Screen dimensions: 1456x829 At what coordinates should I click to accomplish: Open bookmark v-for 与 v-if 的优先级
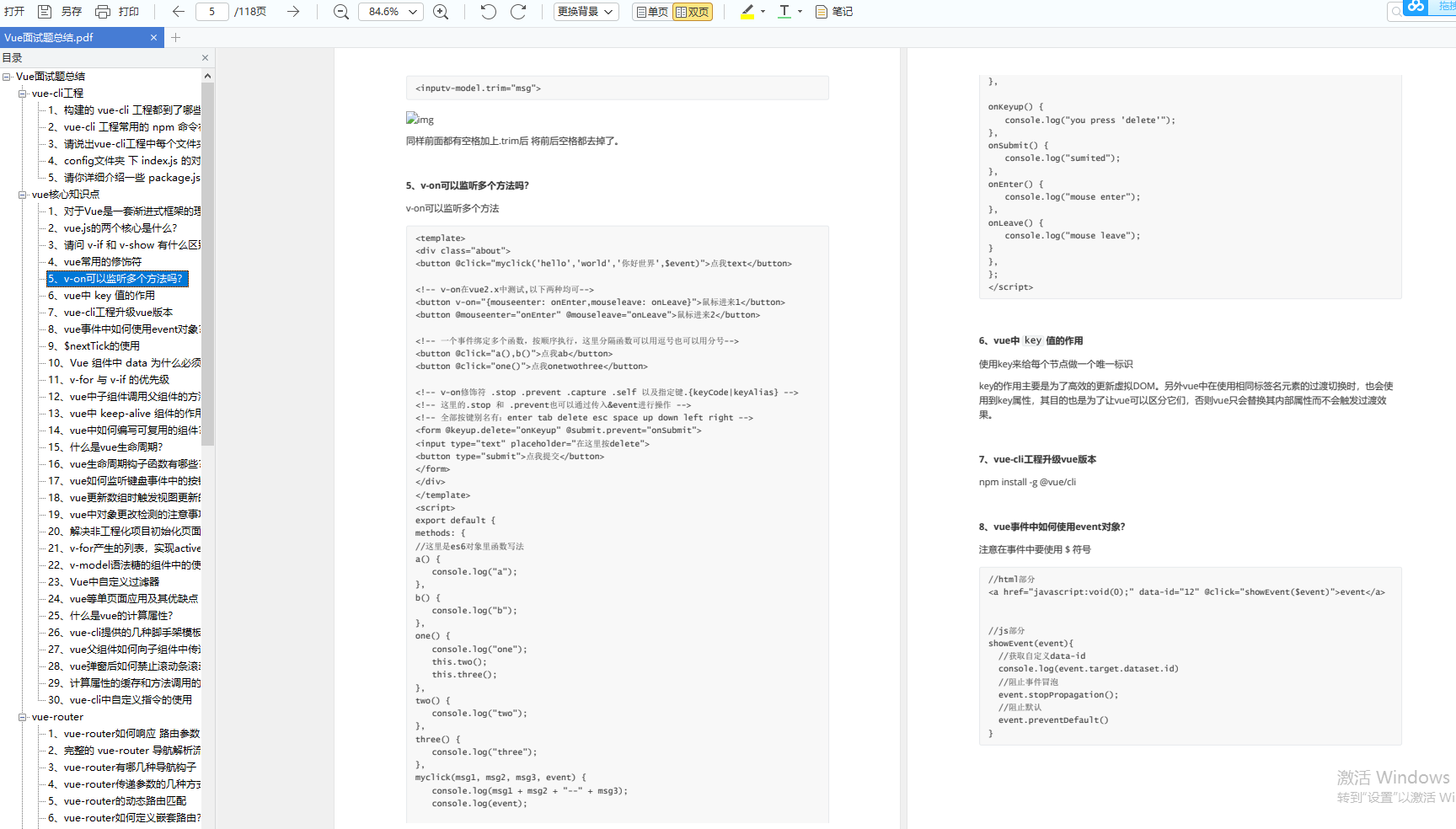[x=109, y=380]
